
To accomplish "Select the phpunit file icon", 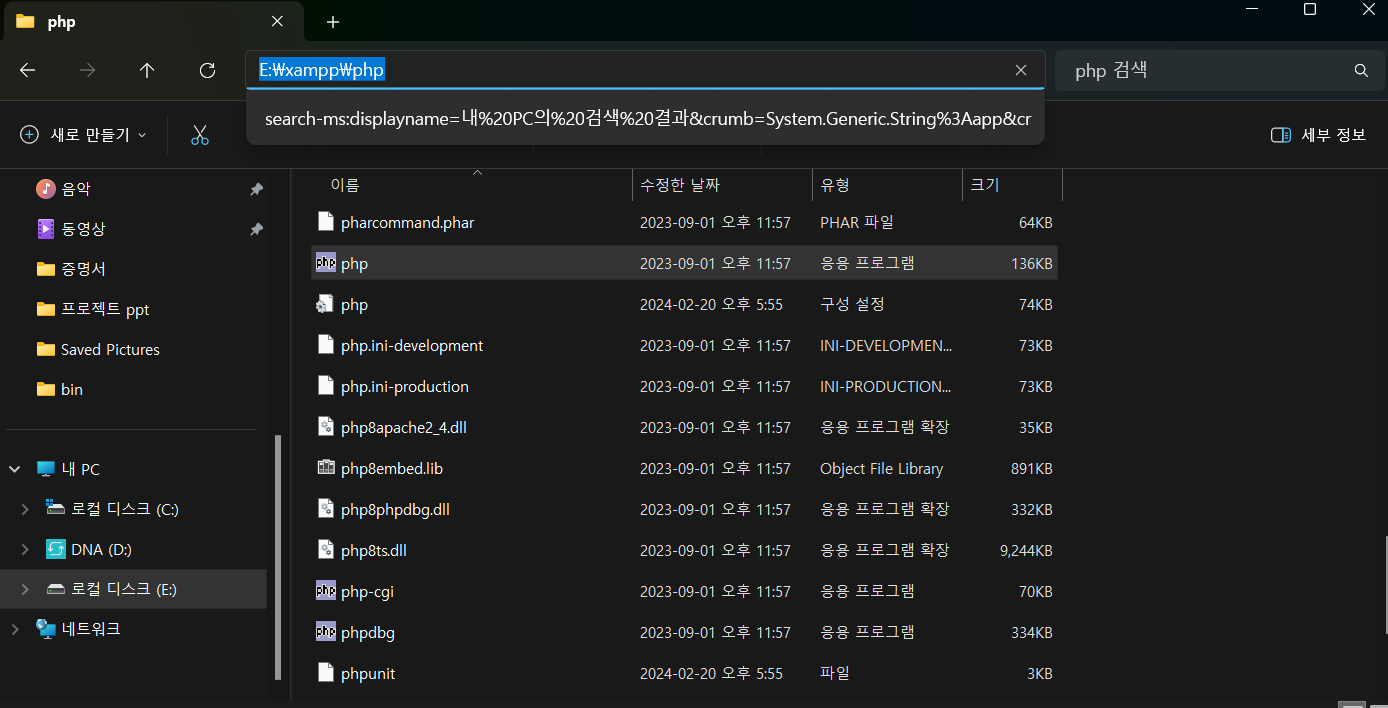I will [x=325, y=672].
